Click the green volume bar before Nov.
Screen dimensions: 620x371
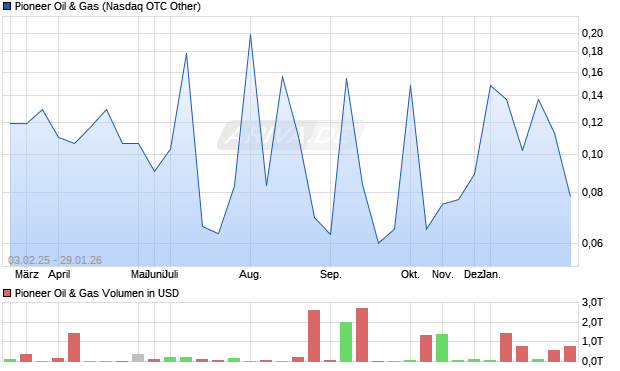pyautogui.click(x=442, y=348)
